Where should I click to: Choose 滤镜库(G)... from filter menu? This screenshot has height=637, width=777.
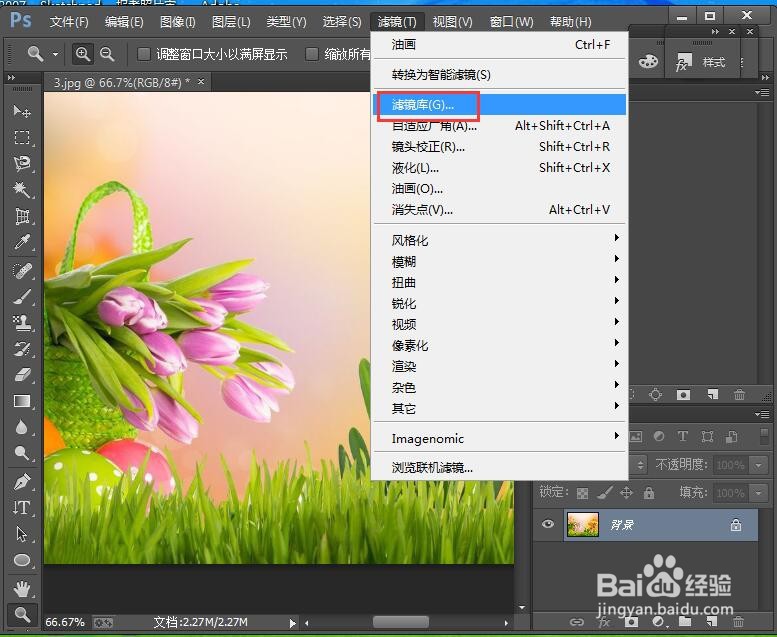500,105
